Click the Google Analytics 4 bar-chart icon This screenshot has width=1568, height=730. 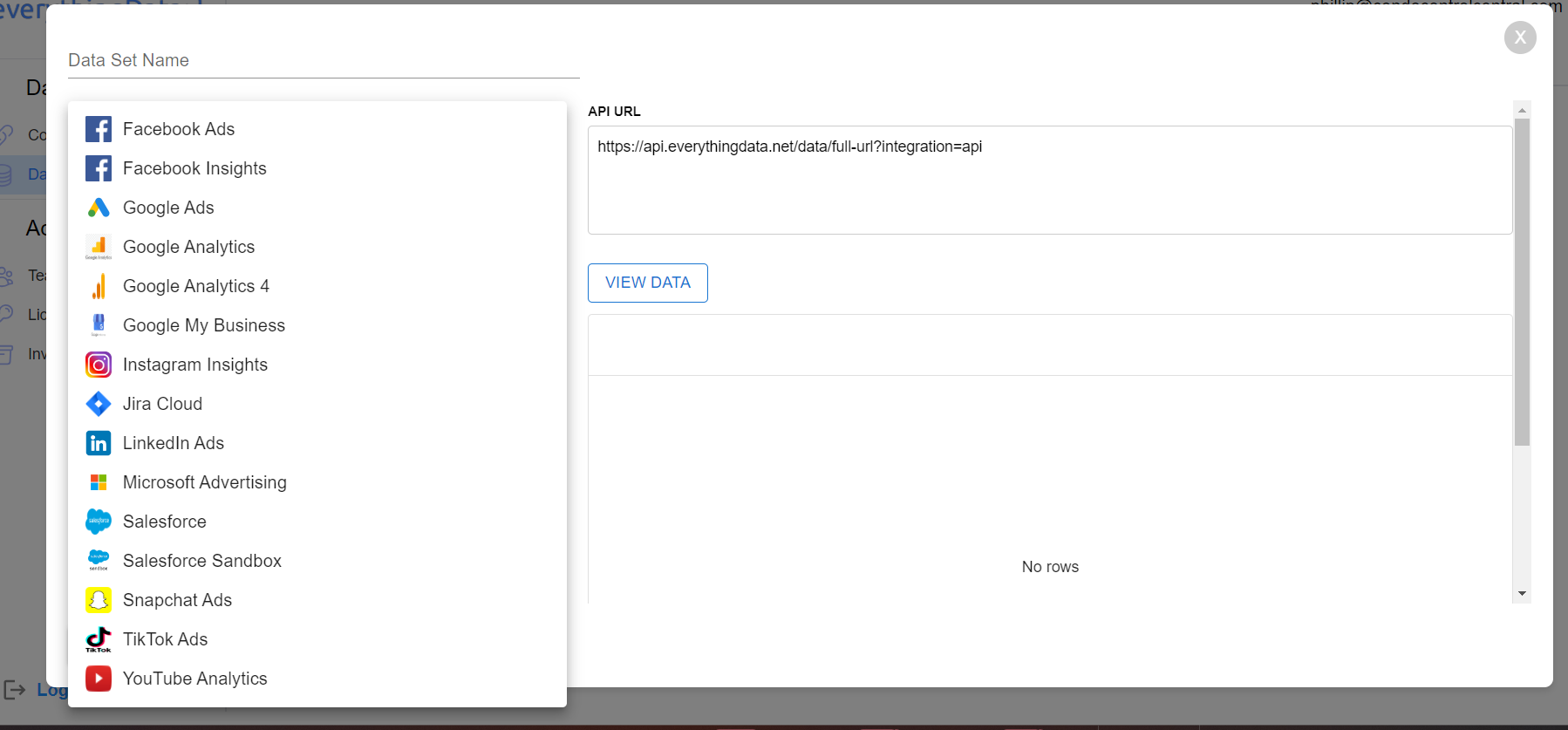tap(99, 286)
